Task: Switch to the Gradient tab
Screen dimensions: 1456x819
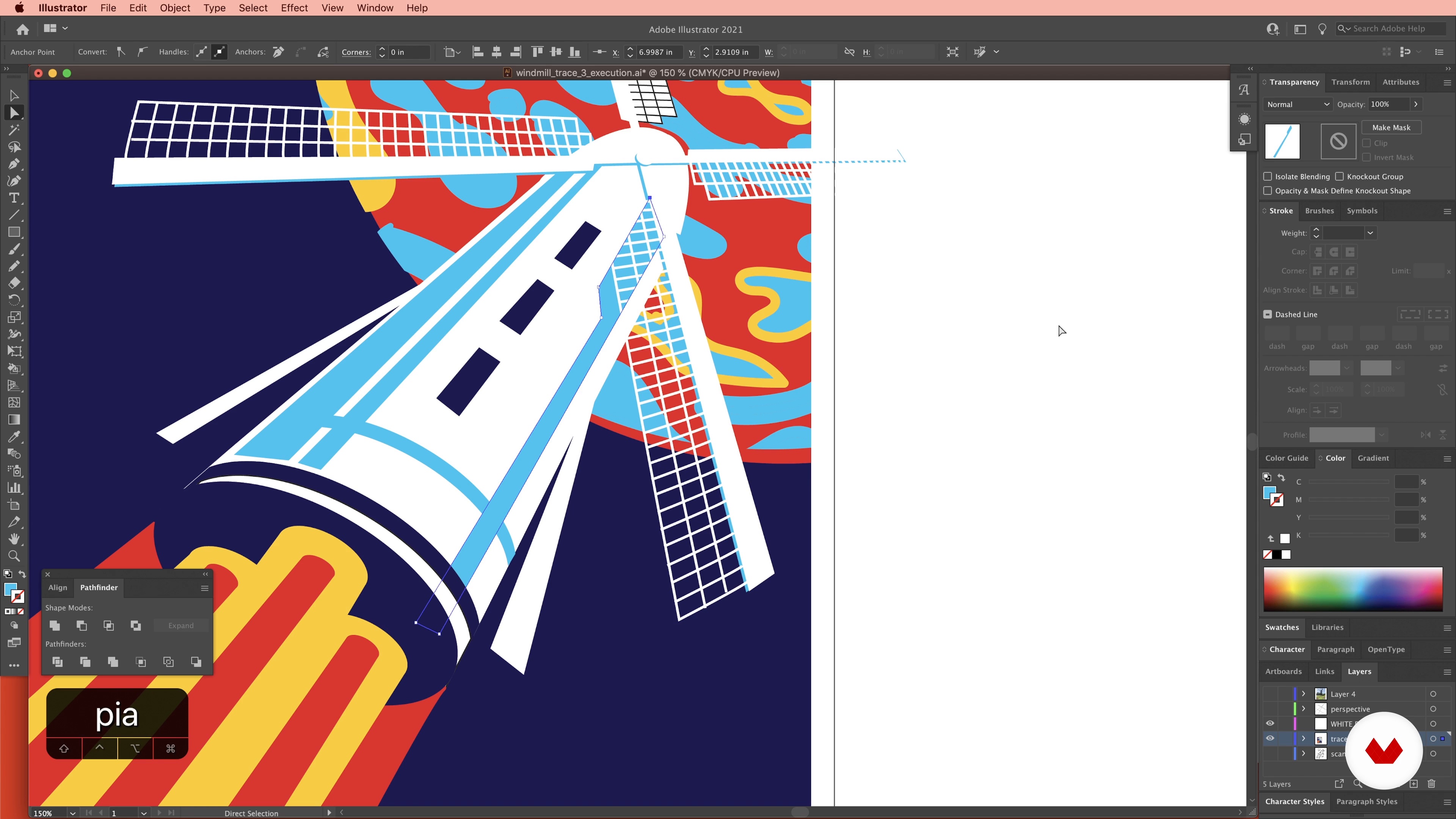Action: (x=1373, y=458)
